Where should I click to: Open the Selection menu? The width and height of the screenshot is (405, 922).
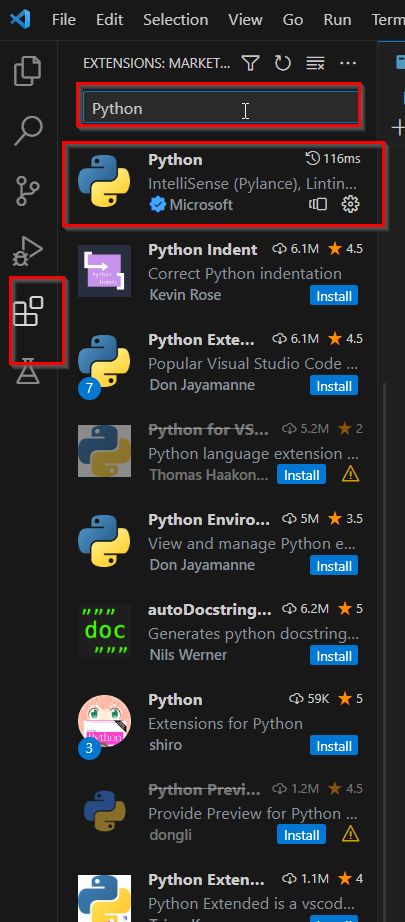coord(176,19)
